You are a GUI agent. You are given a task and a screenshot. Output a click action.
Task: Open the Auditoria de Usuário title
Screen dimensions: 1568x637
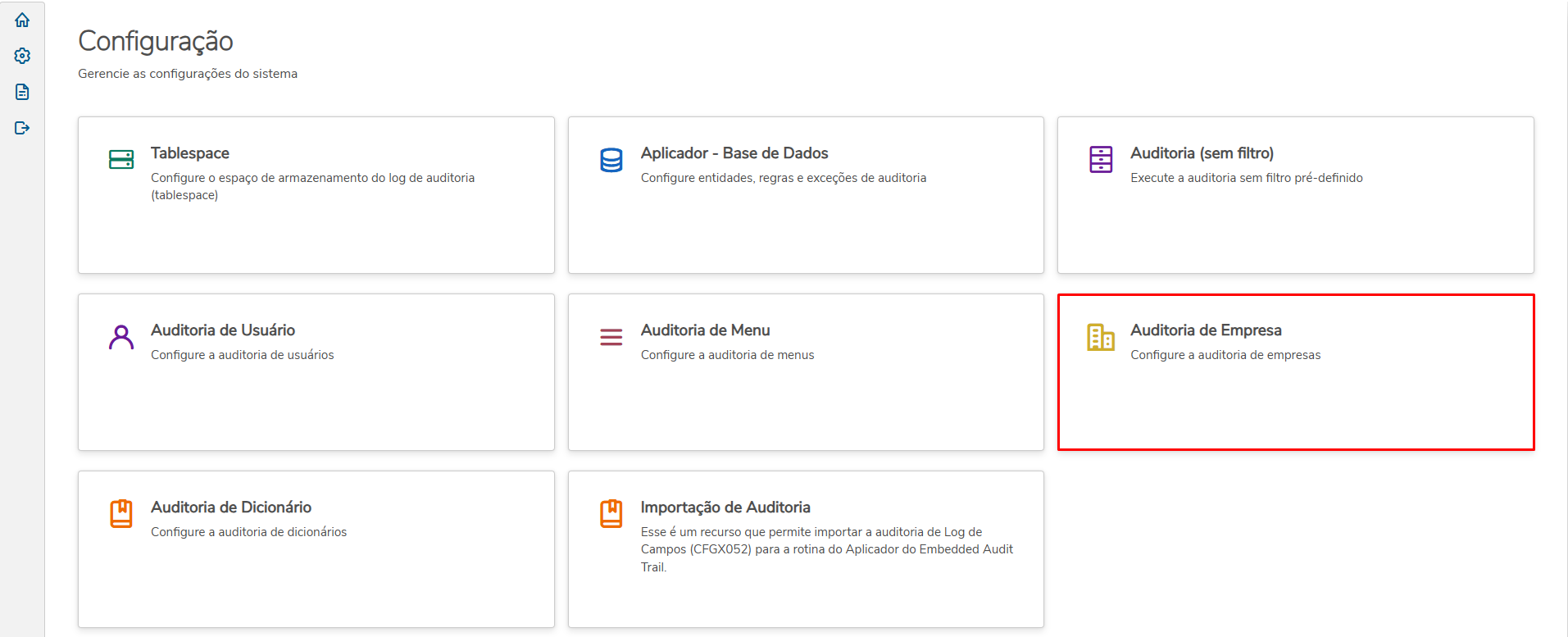(x=223, y=330)
